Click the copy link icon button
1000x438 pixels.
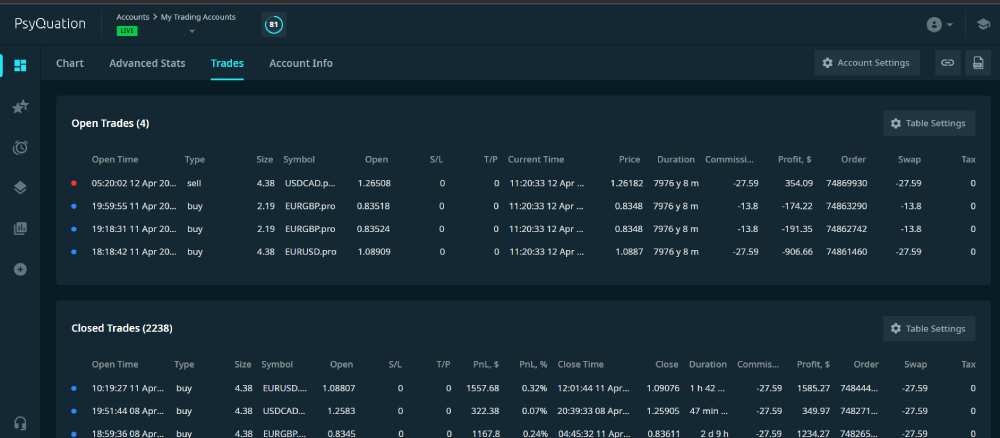click(x=948, y=62)
